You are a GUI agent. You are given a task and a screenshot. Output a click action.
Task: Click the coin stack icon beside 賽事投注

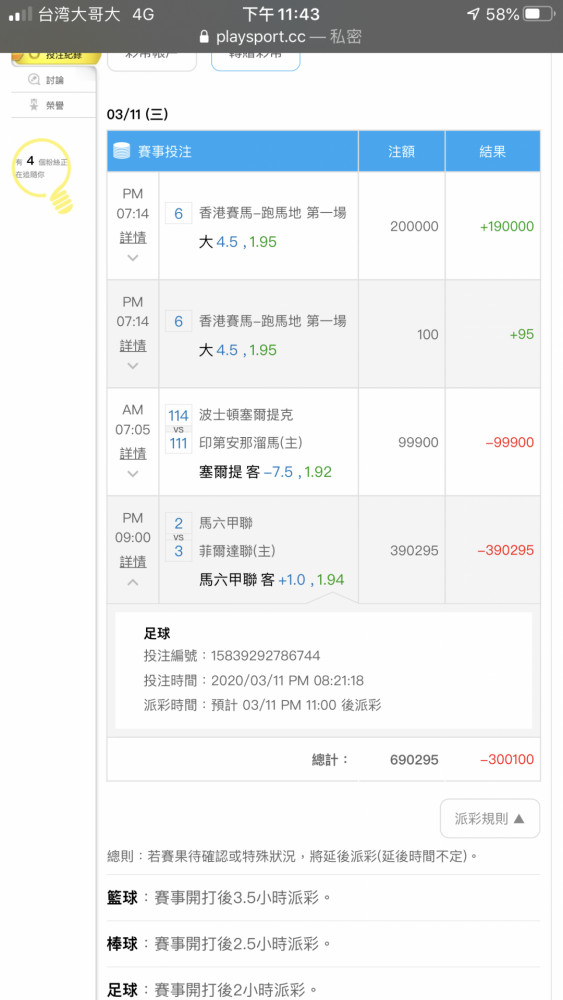click(x=121, y=151)
